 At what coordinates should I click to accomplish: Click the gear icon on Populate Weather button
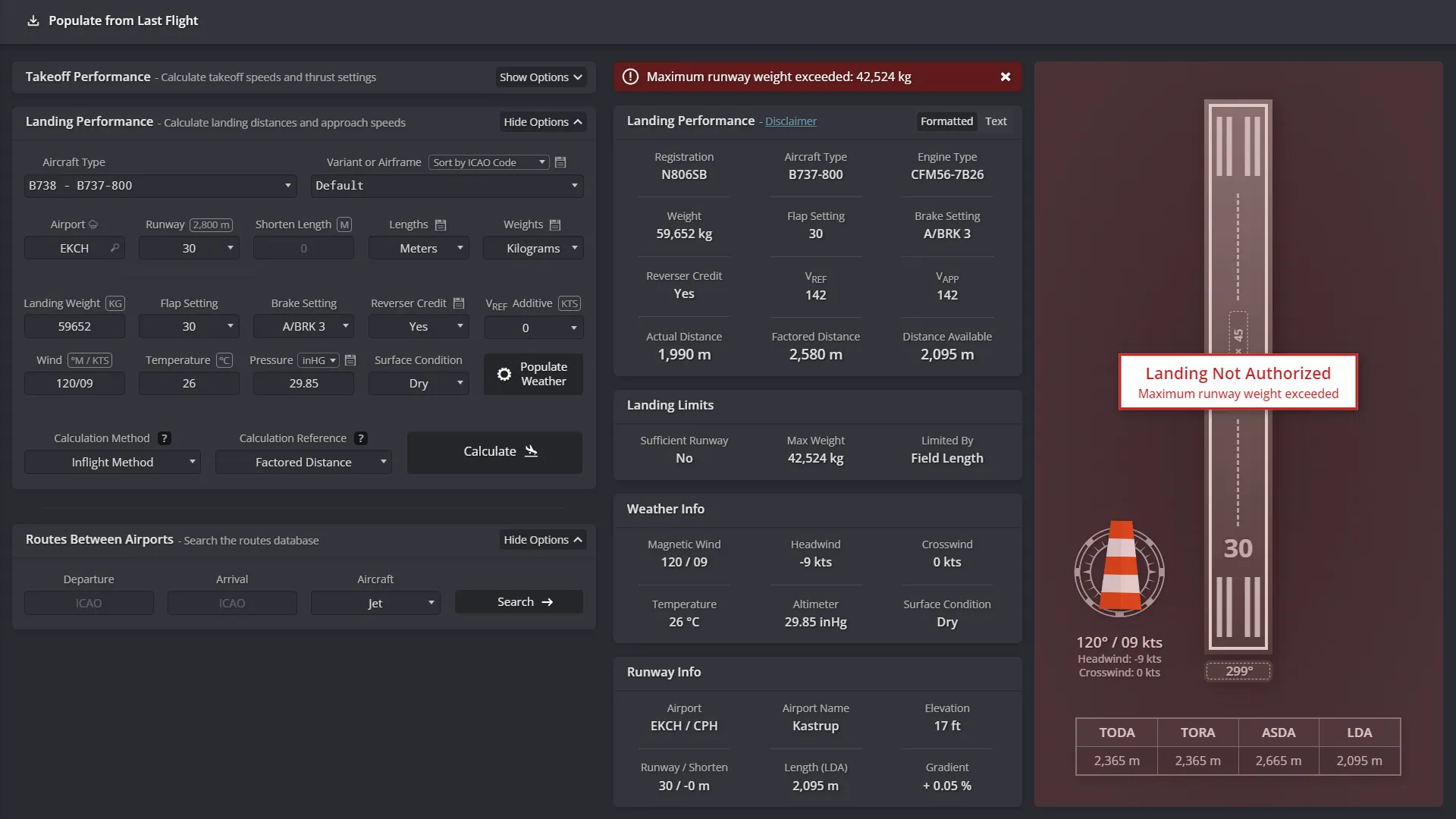504,374
